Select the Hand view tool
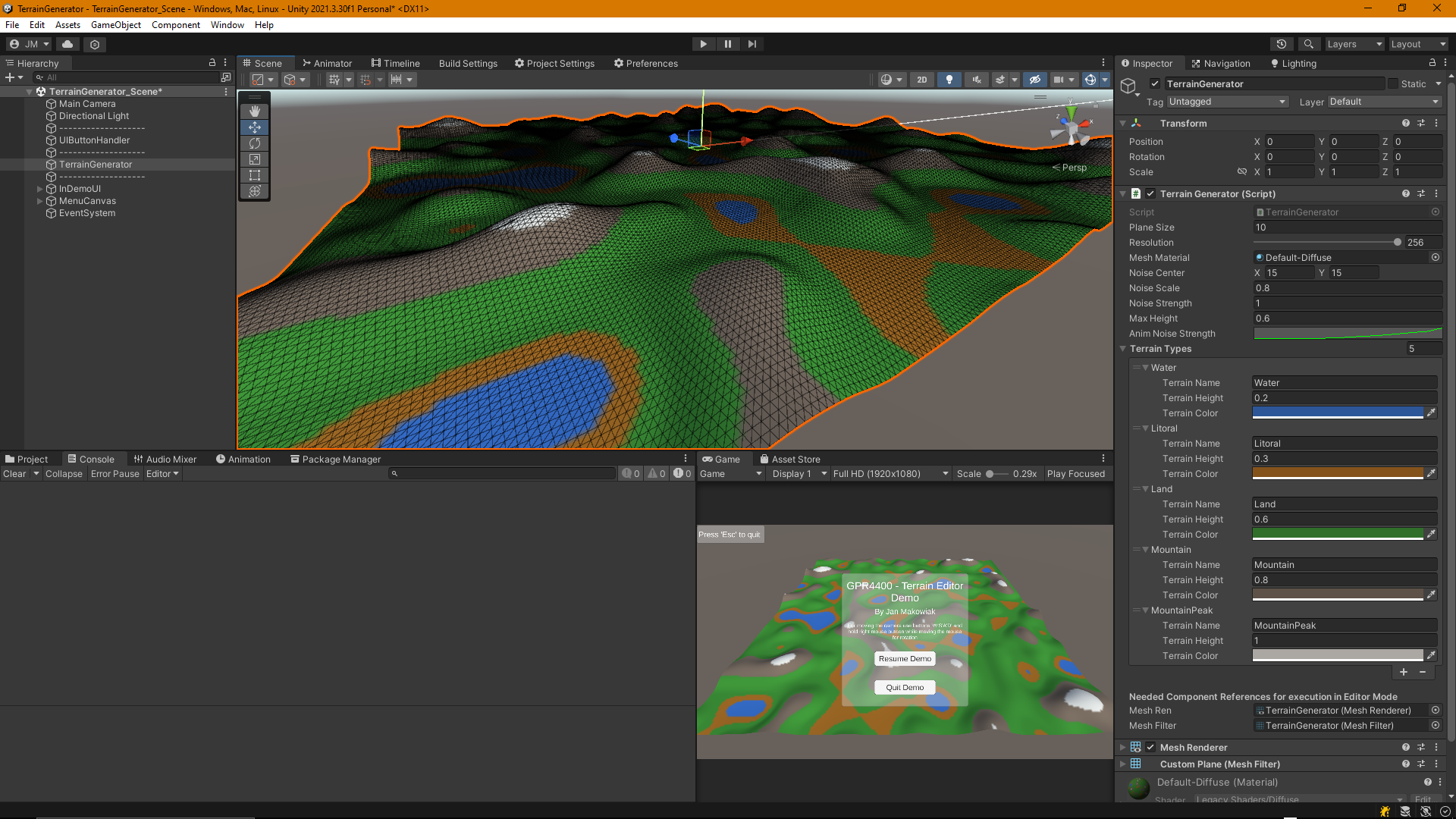 (x=255, y=111)
